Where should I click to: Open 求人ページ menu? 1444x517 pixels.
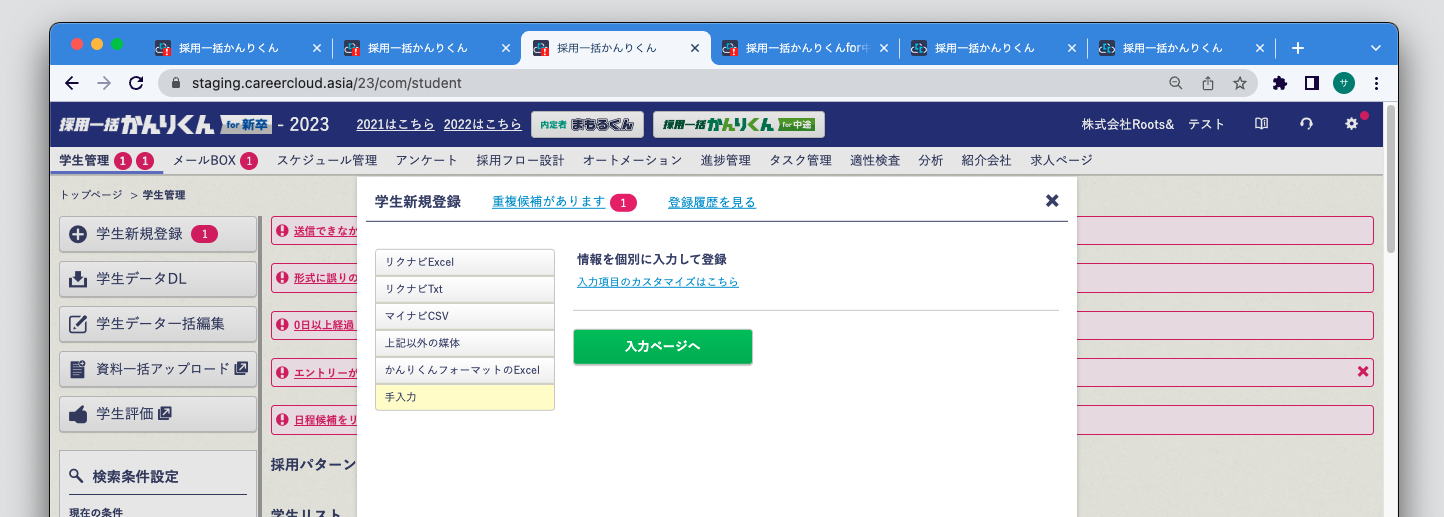(1061, 160)
